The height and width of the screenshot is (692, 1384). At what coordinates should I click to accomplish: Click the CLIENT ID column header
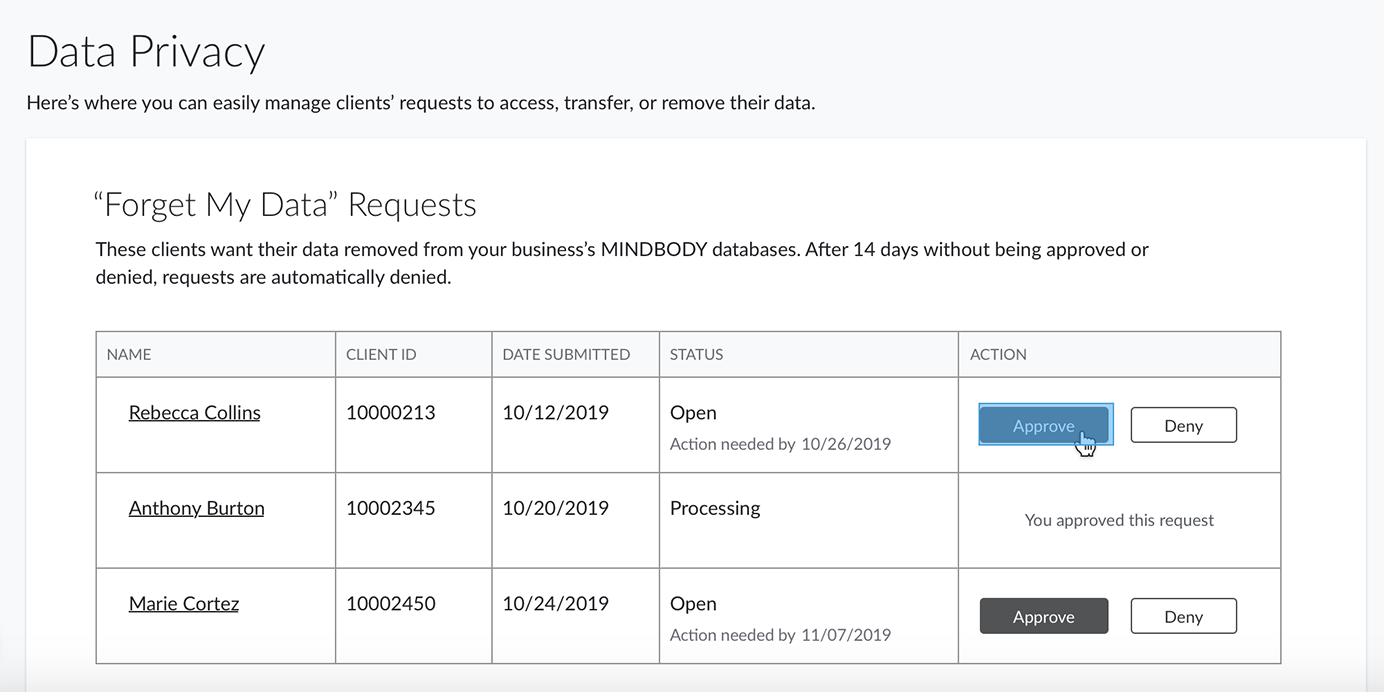click(381, 354)
